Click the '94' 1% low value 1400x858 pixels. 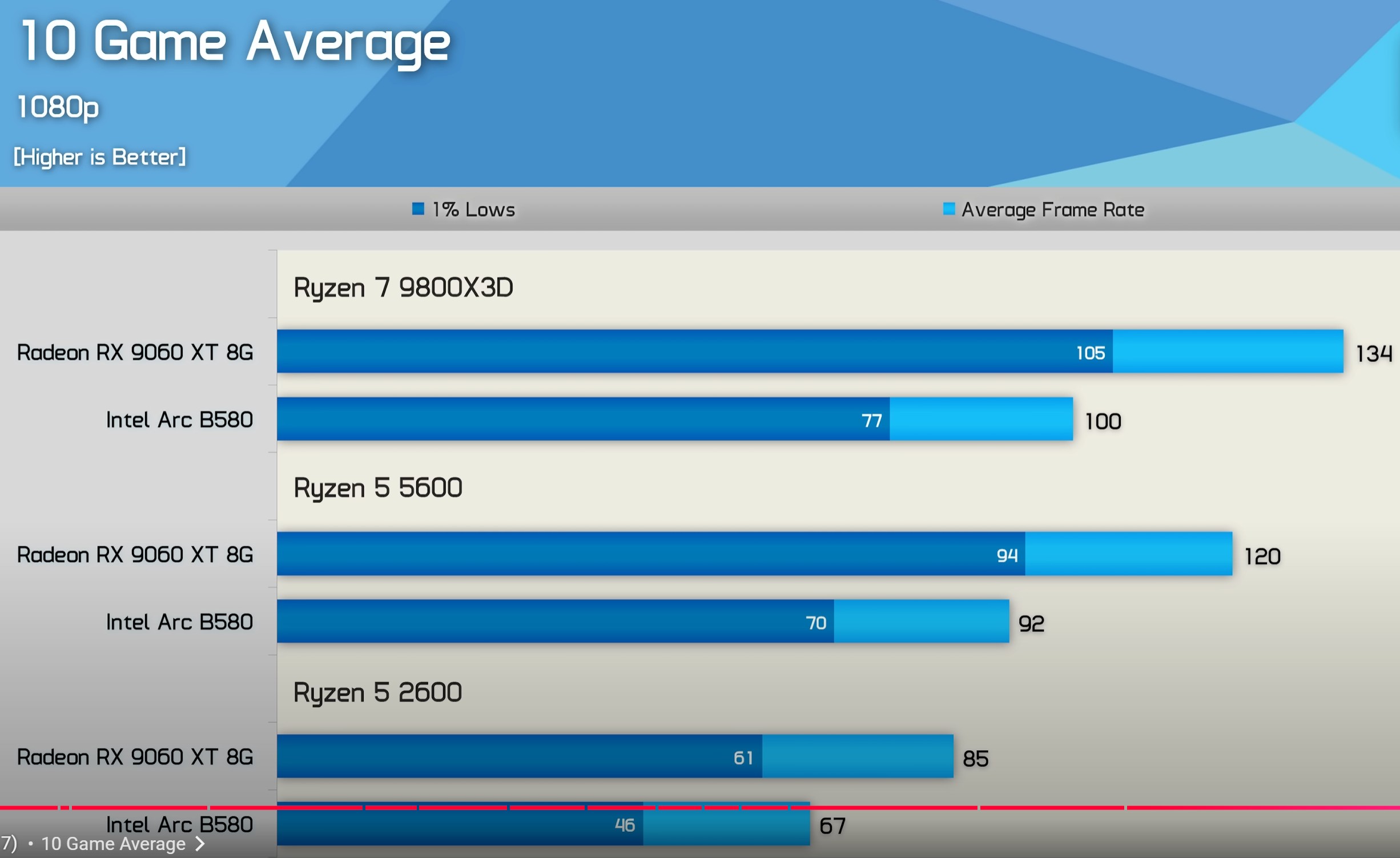pyautogui.click(x=1007, y=555)
